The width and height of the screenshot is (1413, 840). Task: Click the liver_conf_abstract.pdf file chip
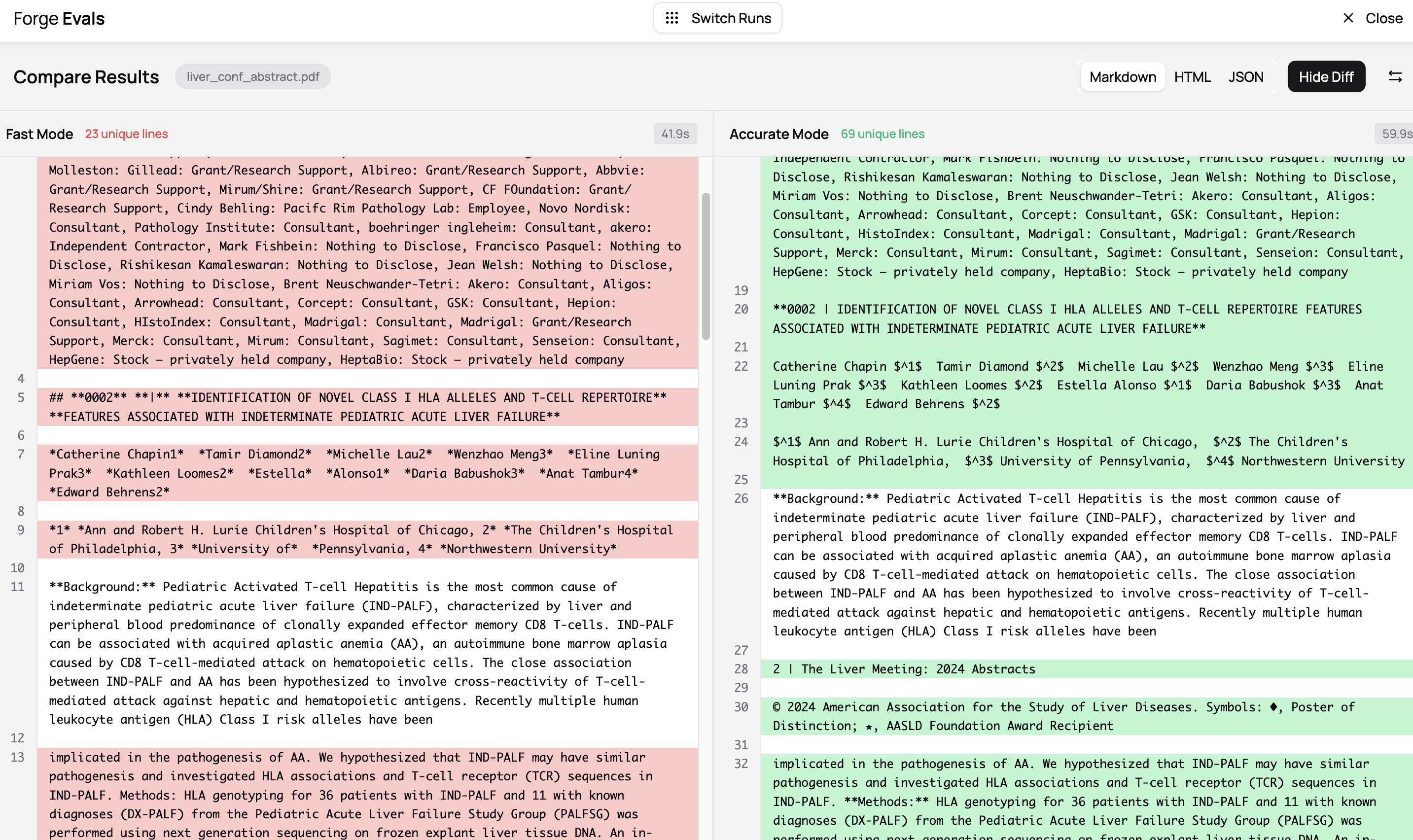pos(252,76)
